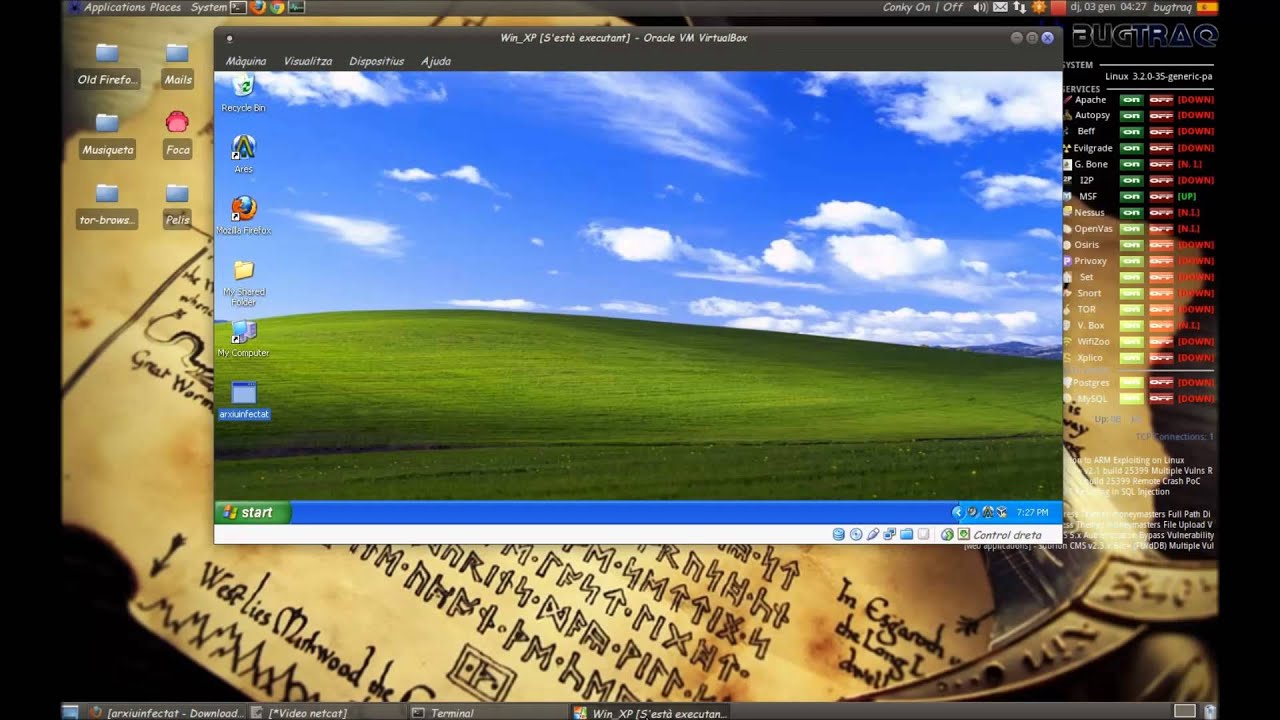This screenshot has height=720, width=1280.
Task: Open the Pelis folder on Linux desktop
Action: (177, 204)
